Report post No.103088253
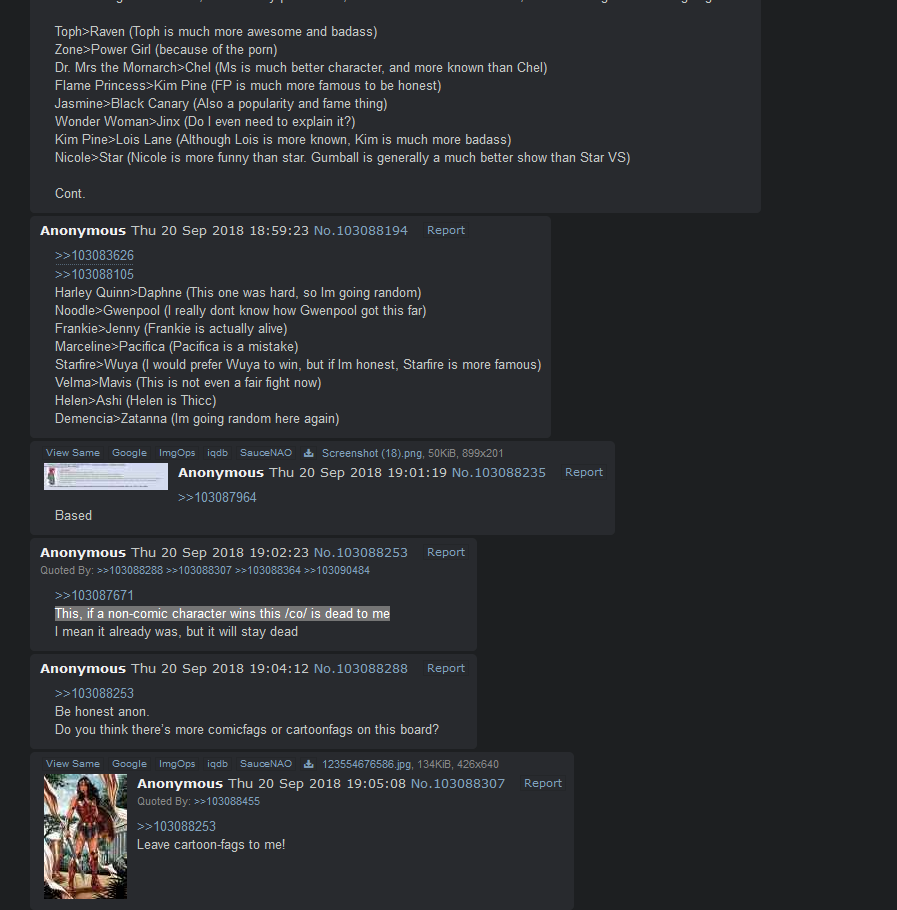The width and height of the screenshot is (897, 910). point(446,552)
